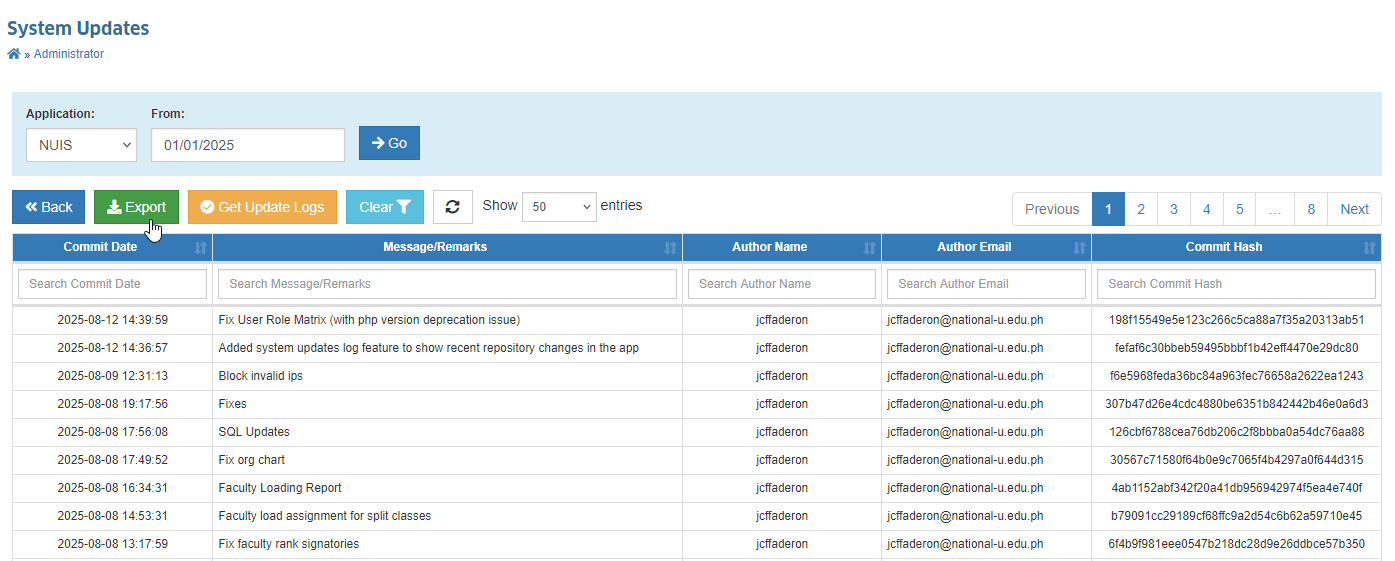Click the From date input field

[248, 145]
